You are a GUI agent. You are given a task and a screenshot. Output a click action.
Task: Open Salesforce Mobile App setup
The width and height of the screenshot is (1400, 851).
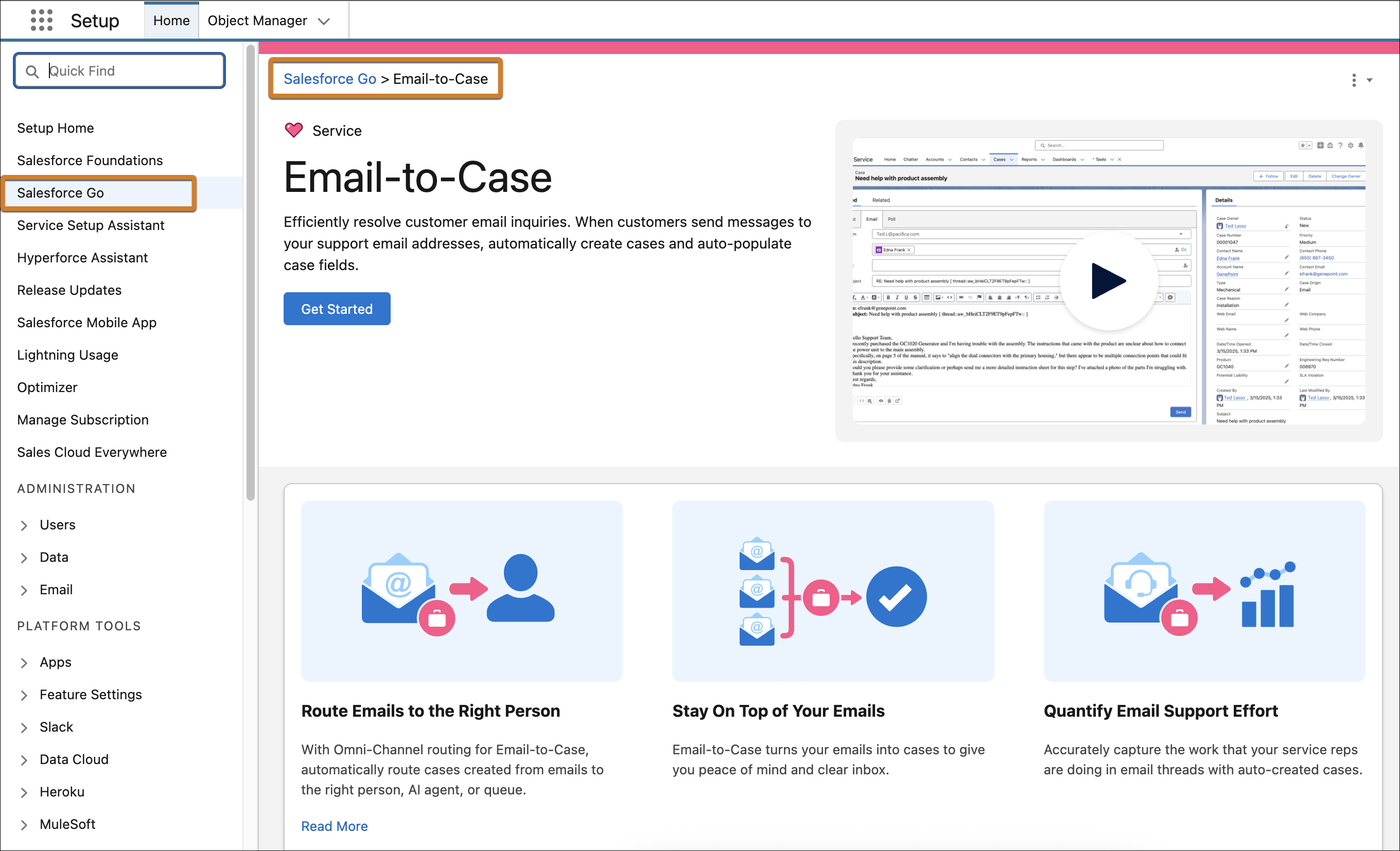(x=86, y=322)
